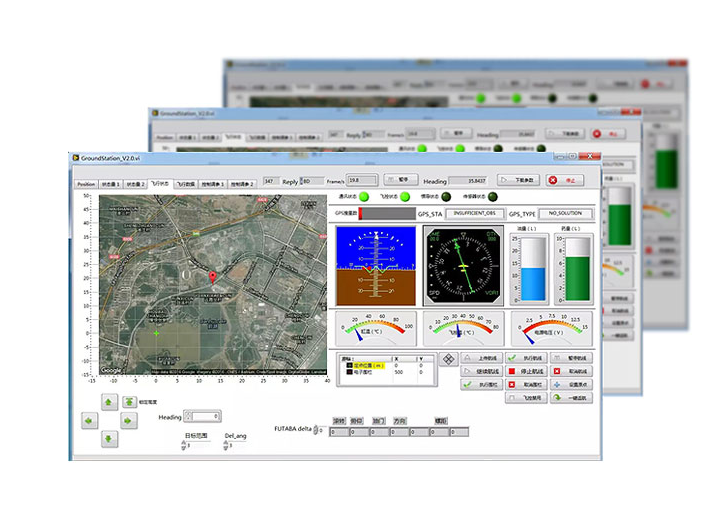
Task: Click the four-way diamond pan icon
Action: [x=449, y=358]
